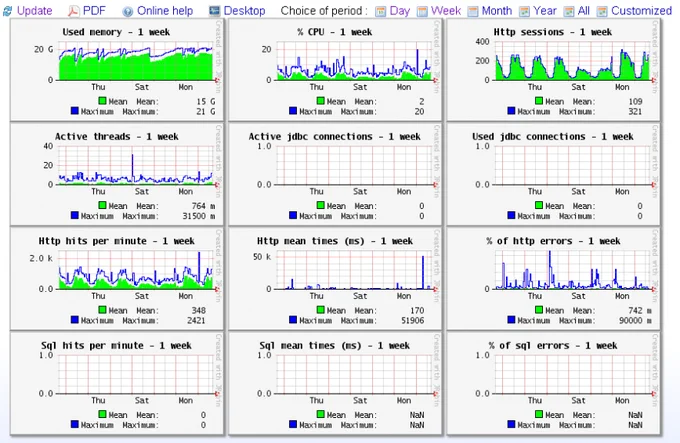Click the All period calendar icon
Viewport: 680px width, 443px height.
(x=569, y=11)
